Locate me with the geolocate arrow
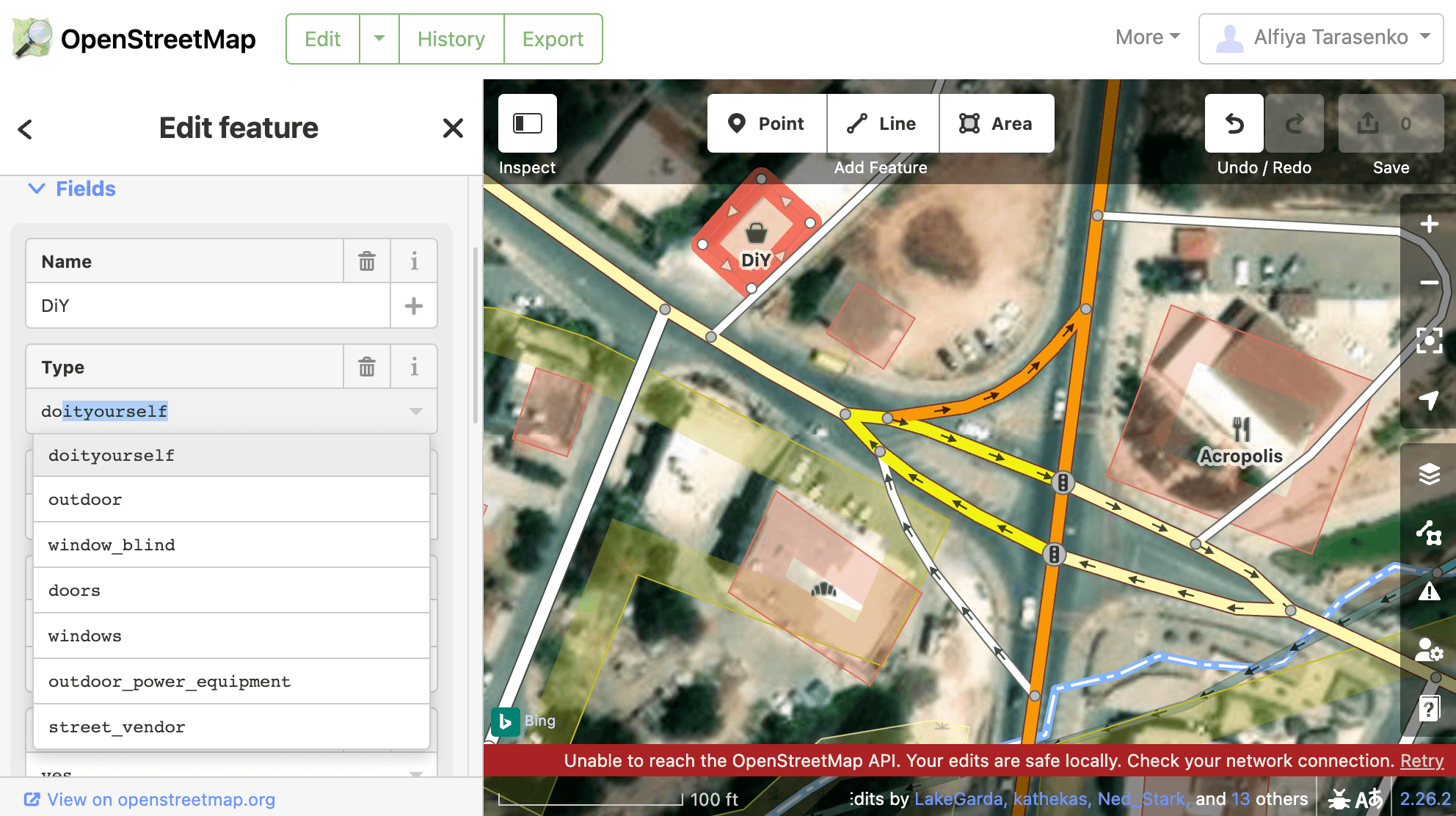Viewport: 1456px width, 816px height. pos(1429,399)
